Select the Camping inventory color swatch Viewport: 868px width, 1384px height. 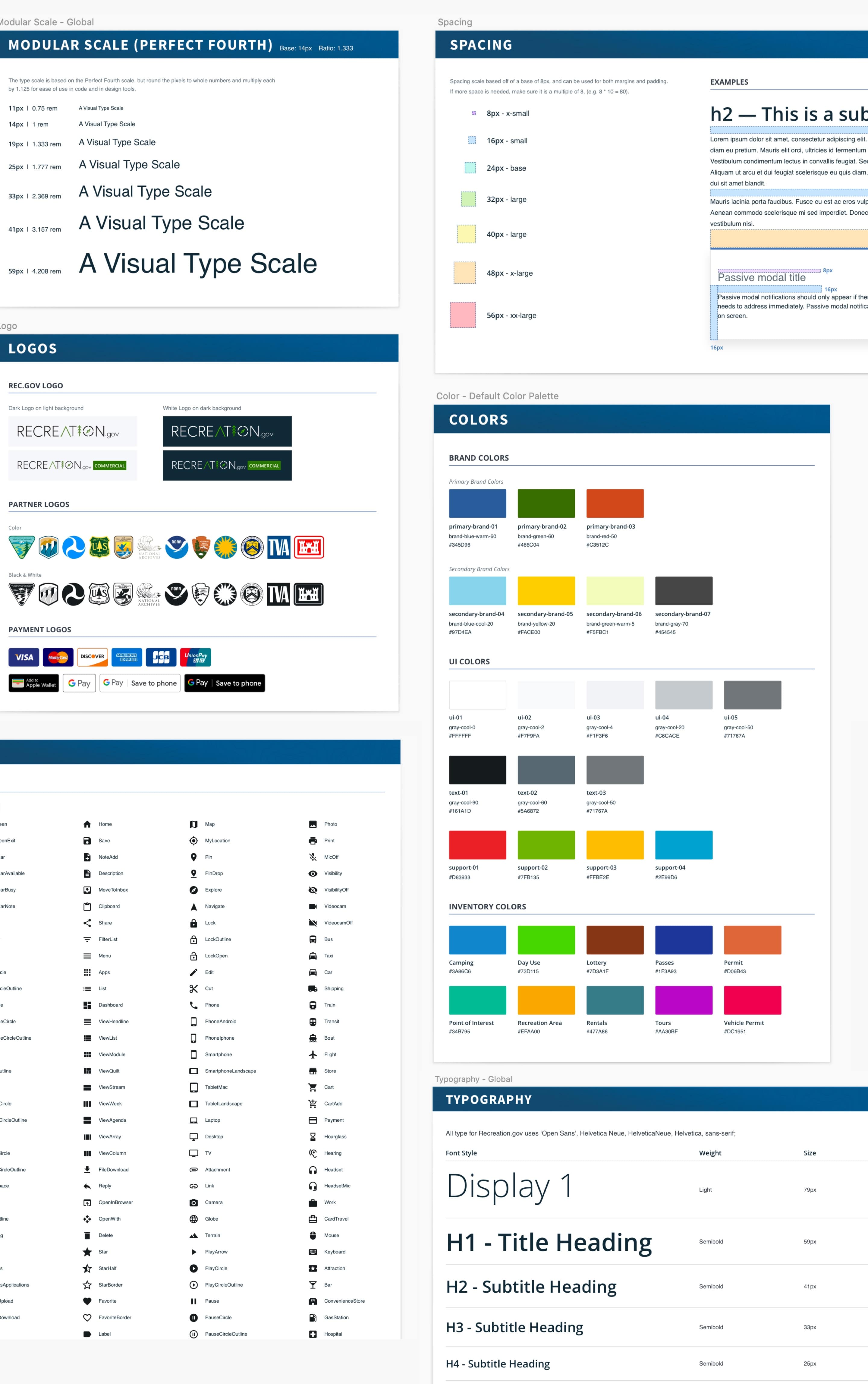pos(477,940)
